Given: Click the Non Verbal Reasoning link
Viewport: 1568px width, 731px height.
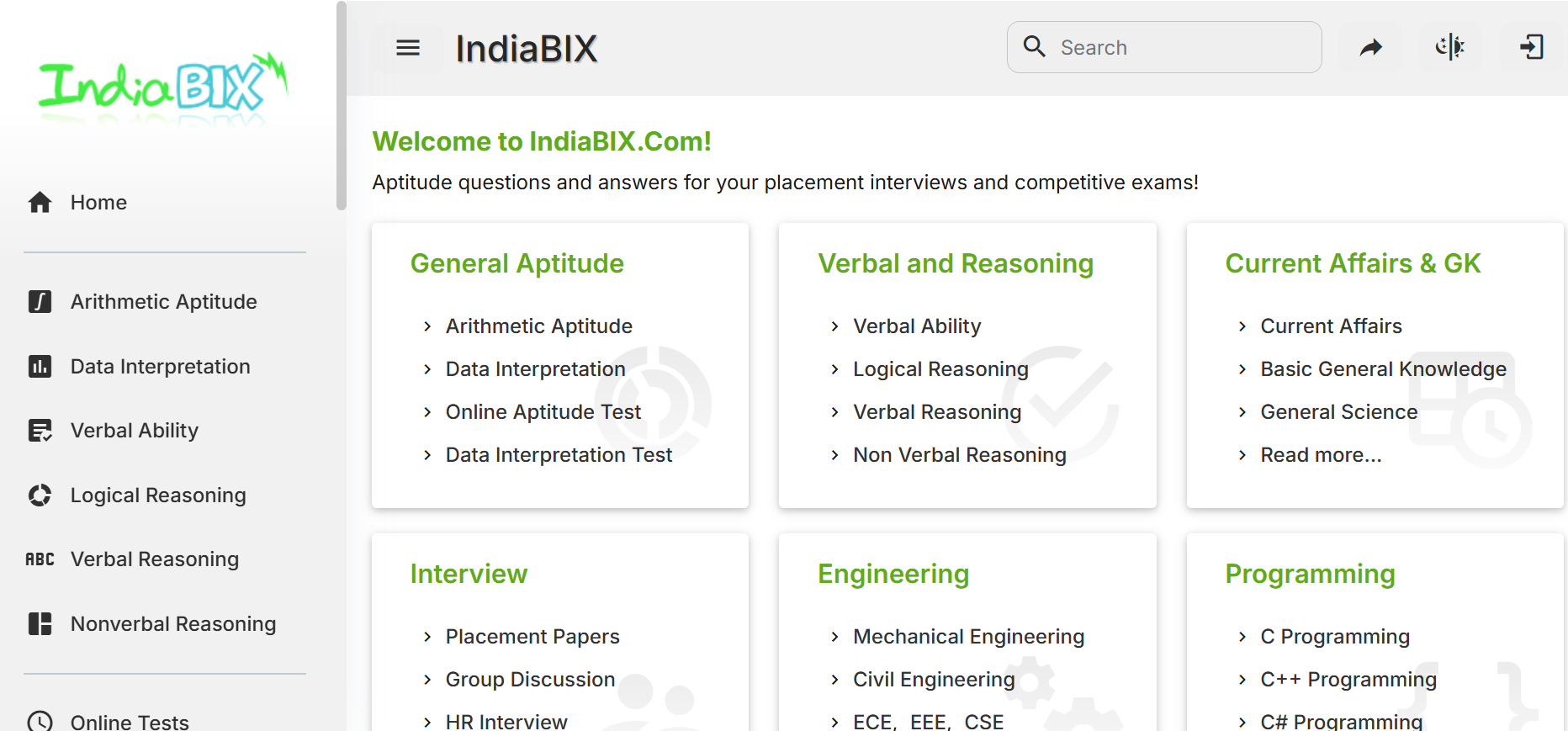Looking at the screenshot, I should click(959, 455).
